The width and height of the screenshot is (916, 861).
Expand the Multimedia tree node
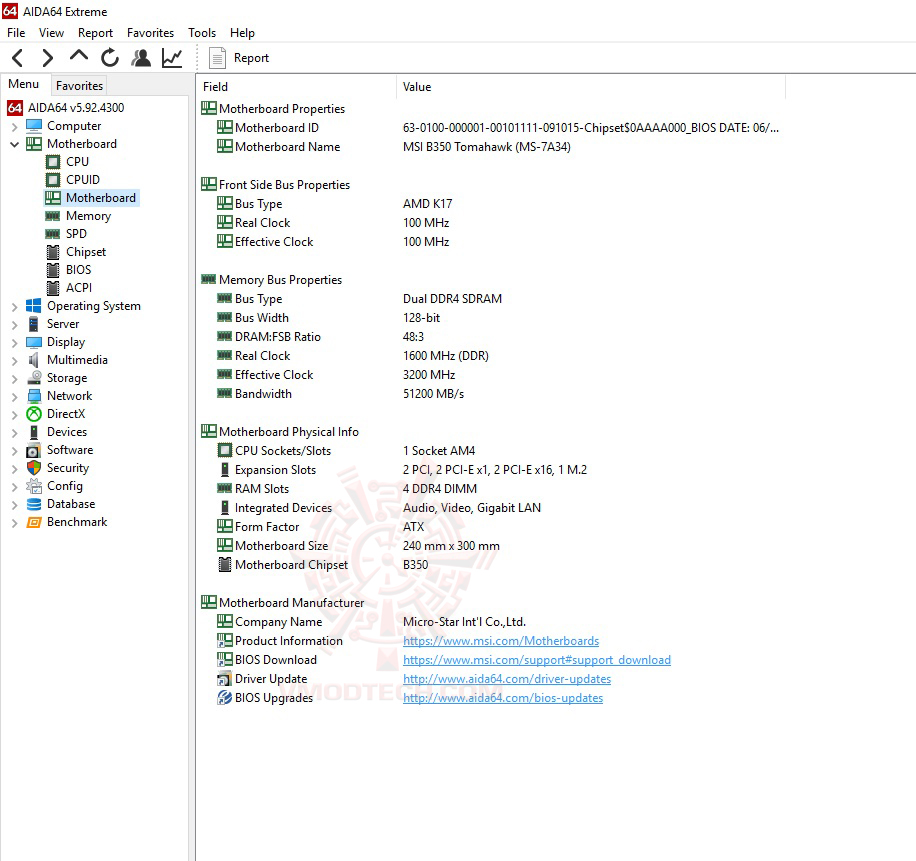point(15,360)
